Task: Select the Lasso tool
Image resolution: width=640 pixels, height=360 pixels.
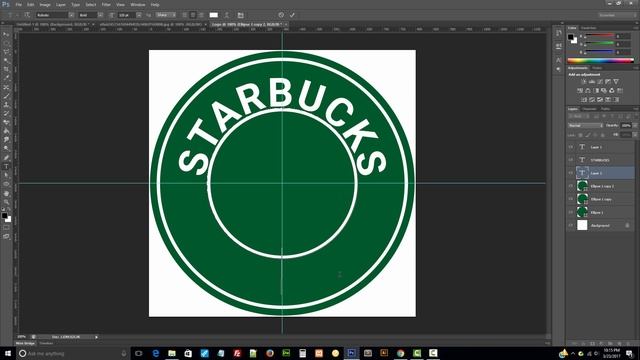Action: 6,52
